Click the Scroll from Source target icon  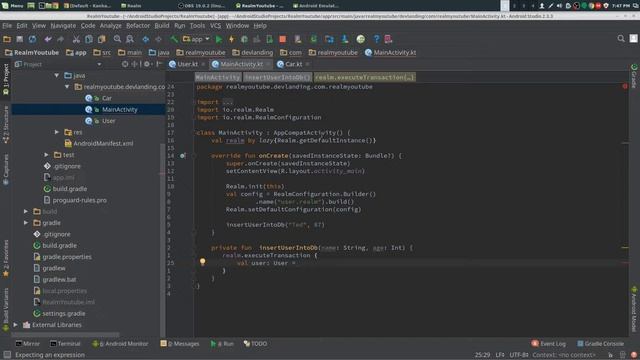point(125,64)
